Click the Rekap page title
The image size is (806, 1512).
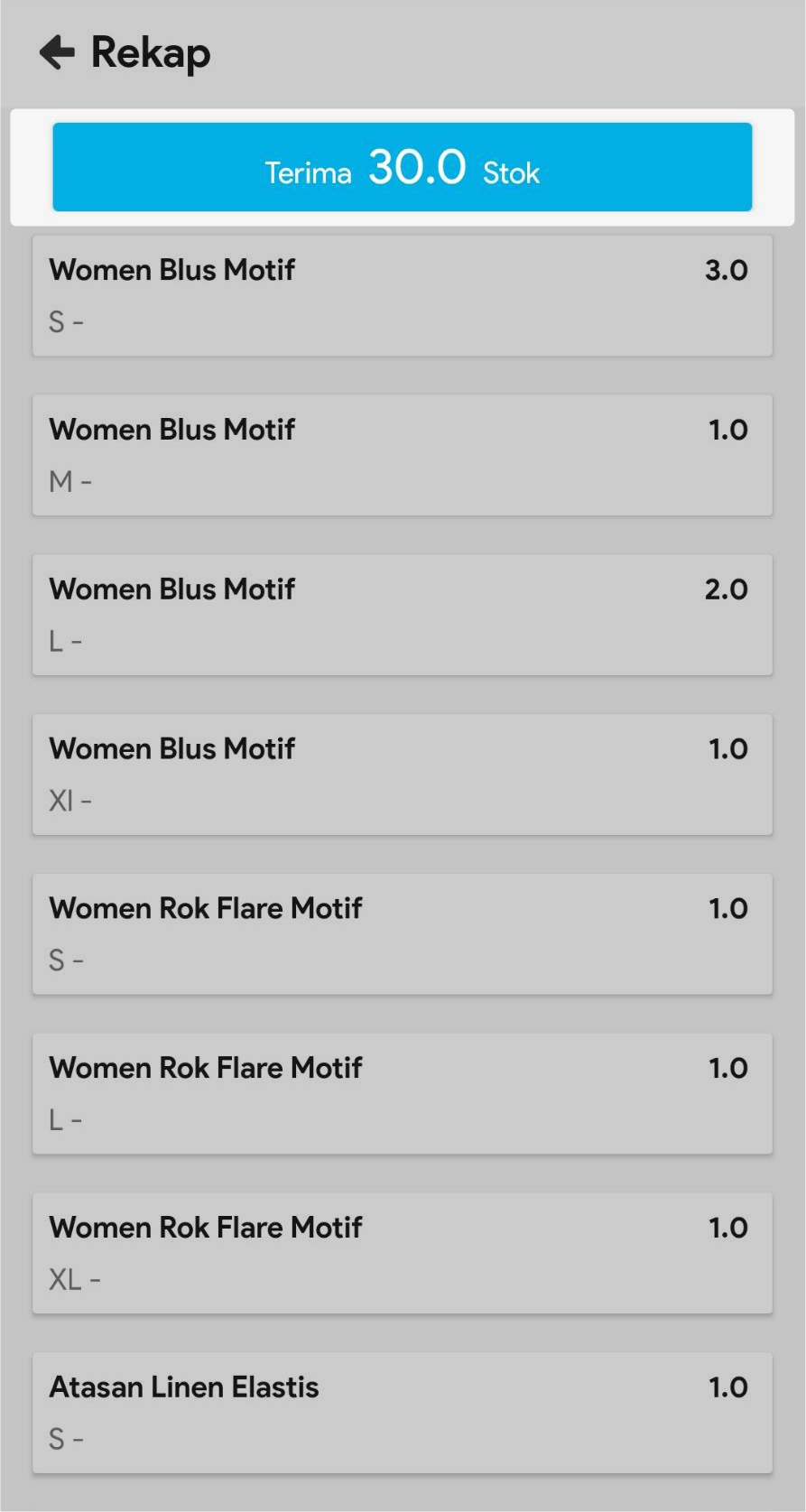coord(151,52)
